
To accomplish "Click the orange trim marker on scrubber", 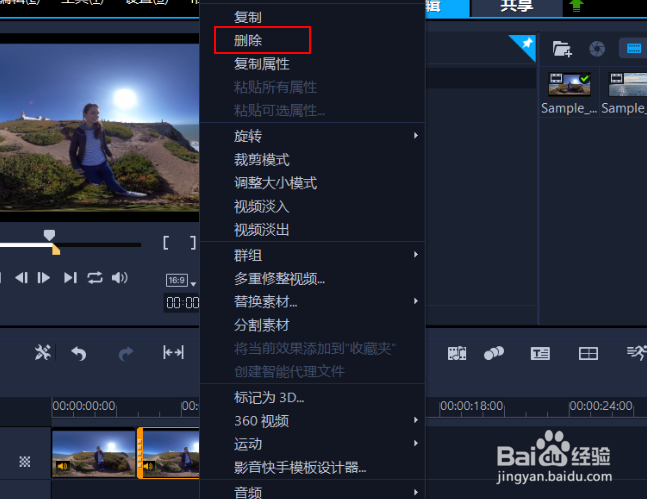I will click(56, 249).
